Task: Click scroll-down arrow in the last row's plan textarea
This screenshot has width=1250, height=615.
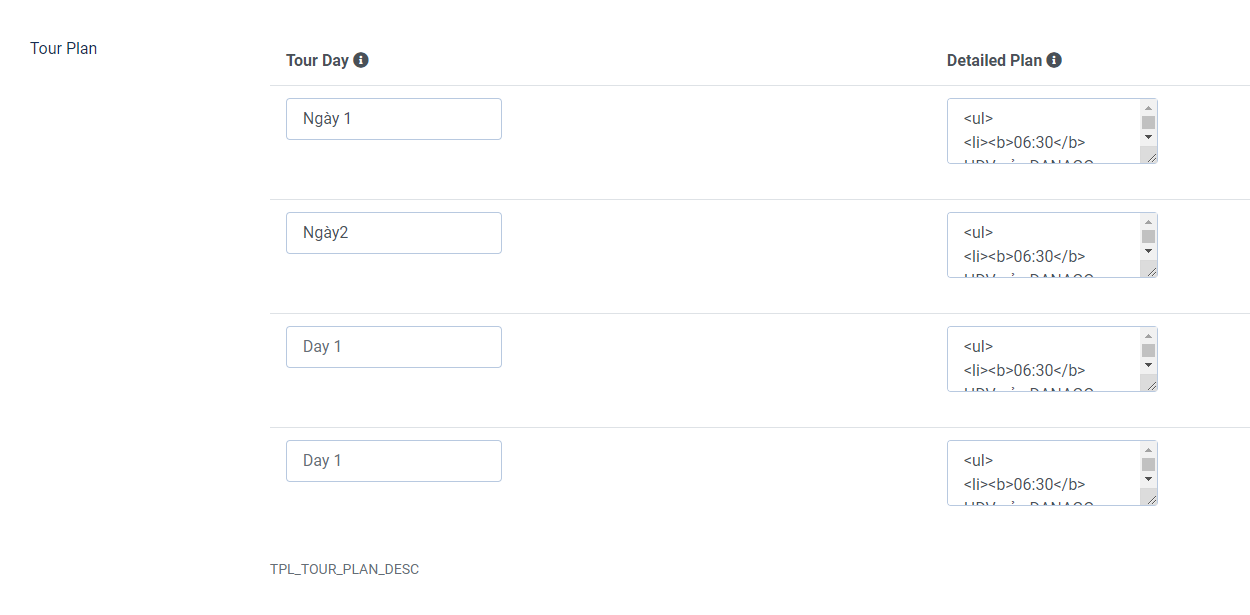Action: (1148, 479)
